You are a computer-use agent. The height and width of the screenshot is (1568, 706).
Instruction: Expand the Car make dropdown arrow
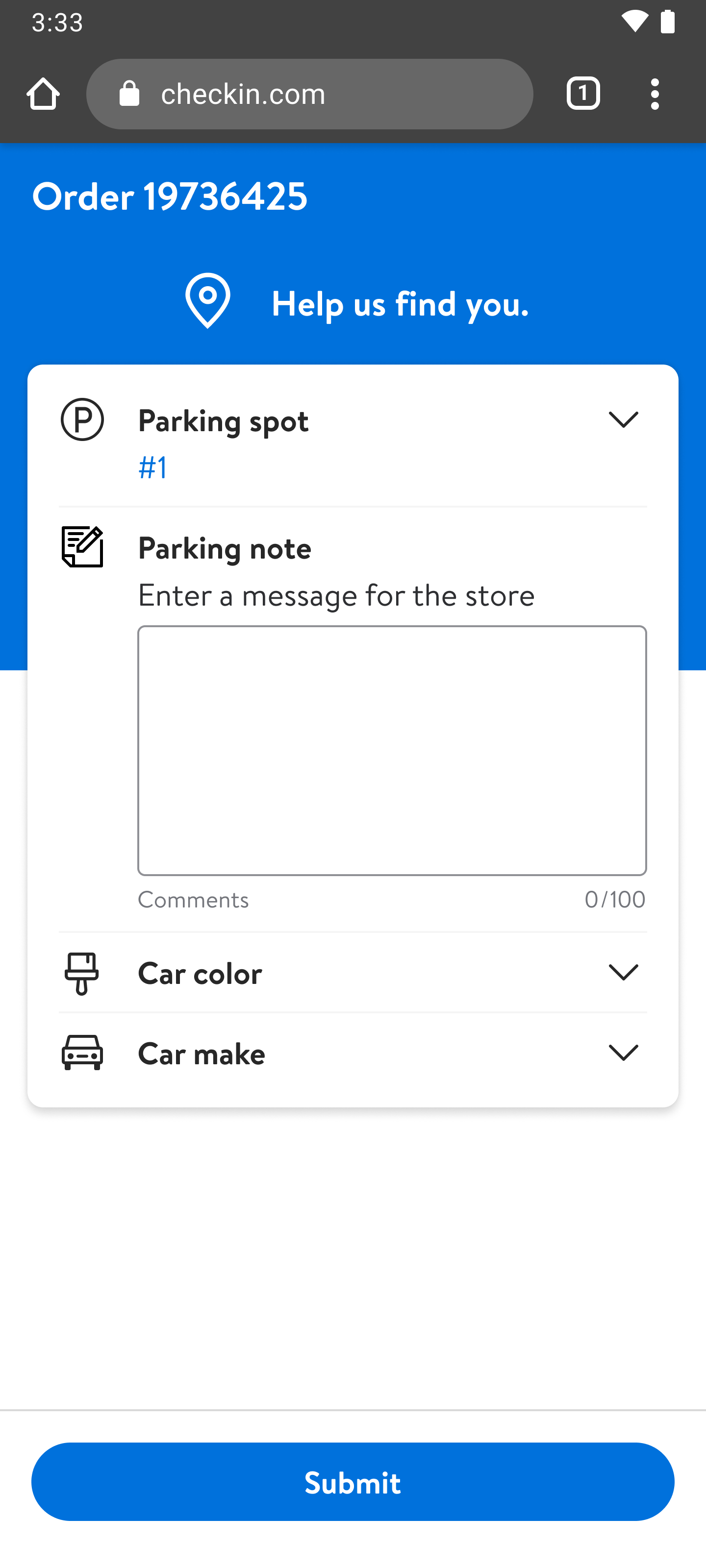(623, 1053)
